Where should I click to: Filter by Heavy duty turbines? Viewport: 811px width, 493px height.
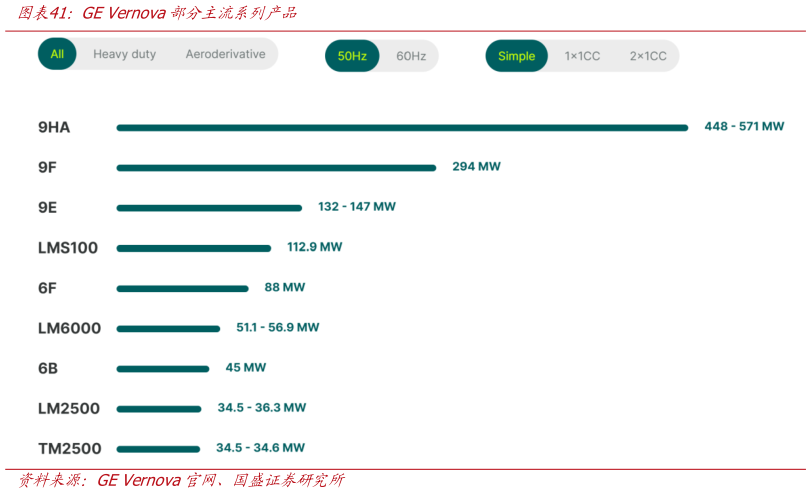tap(124, 54)
